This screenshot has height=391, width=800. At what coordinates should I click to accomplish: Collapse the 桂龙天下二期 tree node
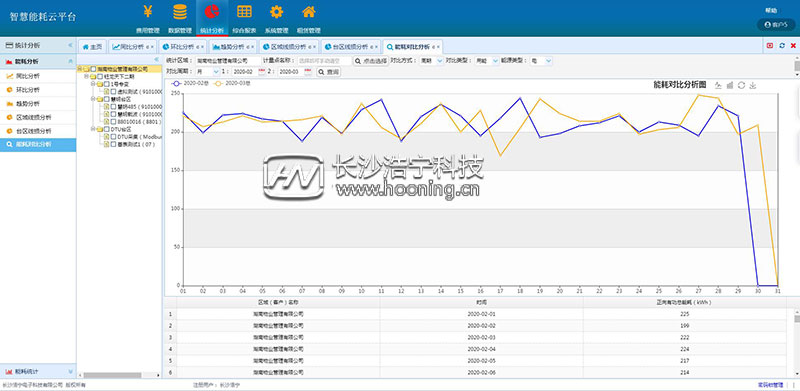[x=86, y=76]
